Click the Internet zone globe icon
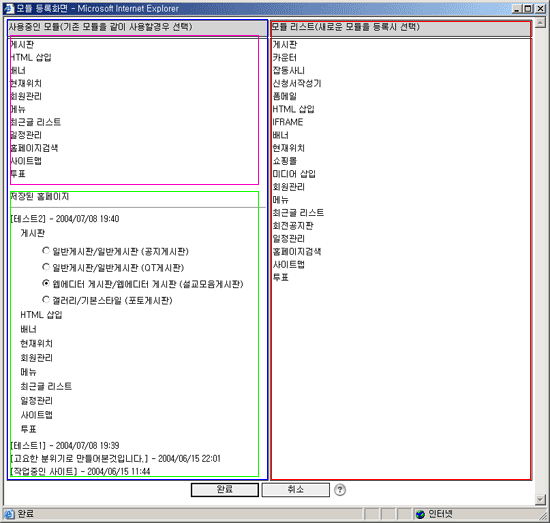 coord(420,514)
